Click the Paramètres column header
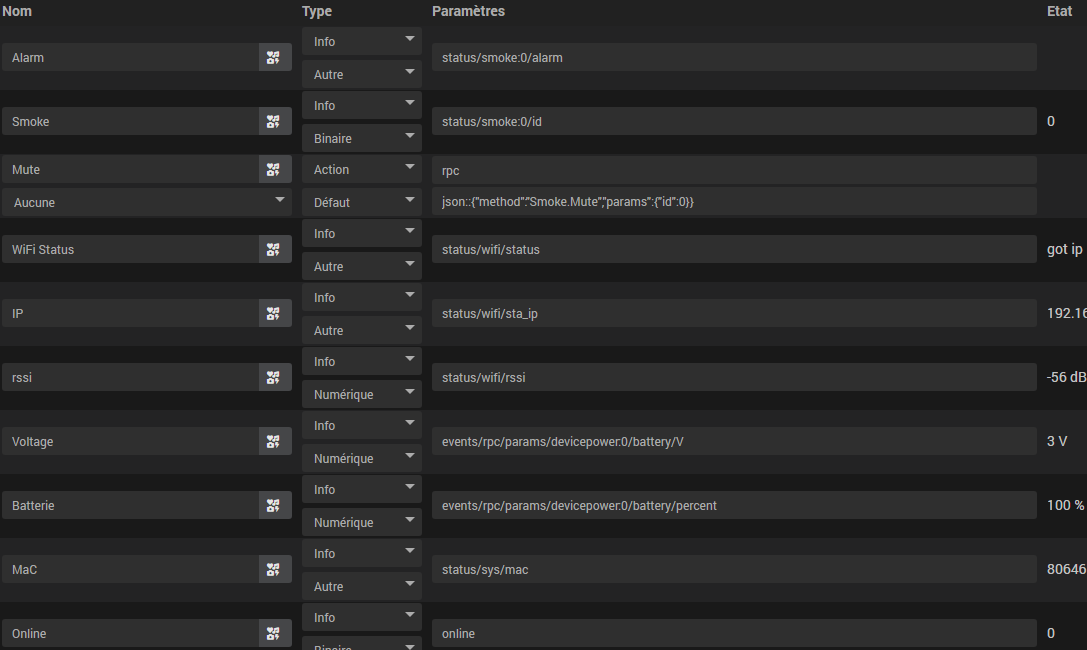1087x650 pixels. 469,11
